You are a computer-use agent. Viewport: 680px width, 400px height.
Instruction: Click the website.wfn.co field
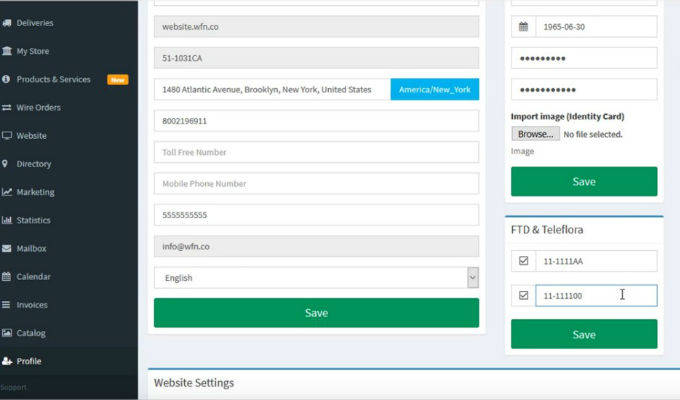point(316,27)
